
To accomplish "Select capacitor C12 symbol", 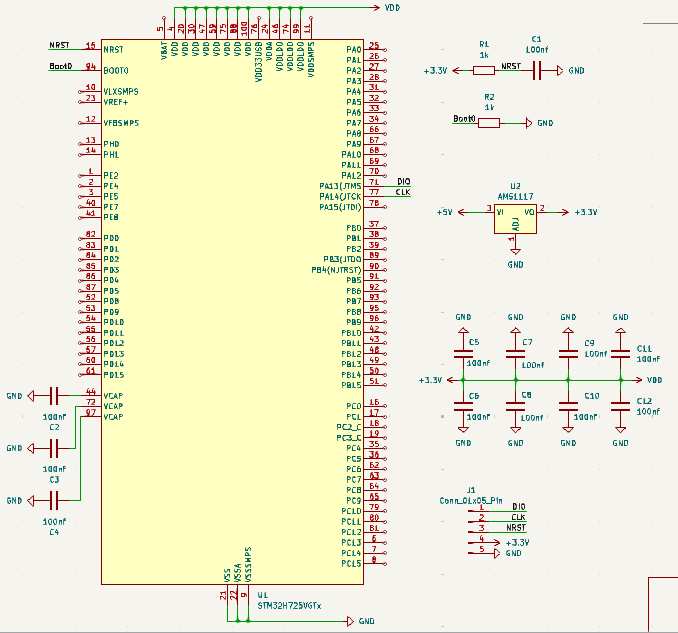I will 620,406.
